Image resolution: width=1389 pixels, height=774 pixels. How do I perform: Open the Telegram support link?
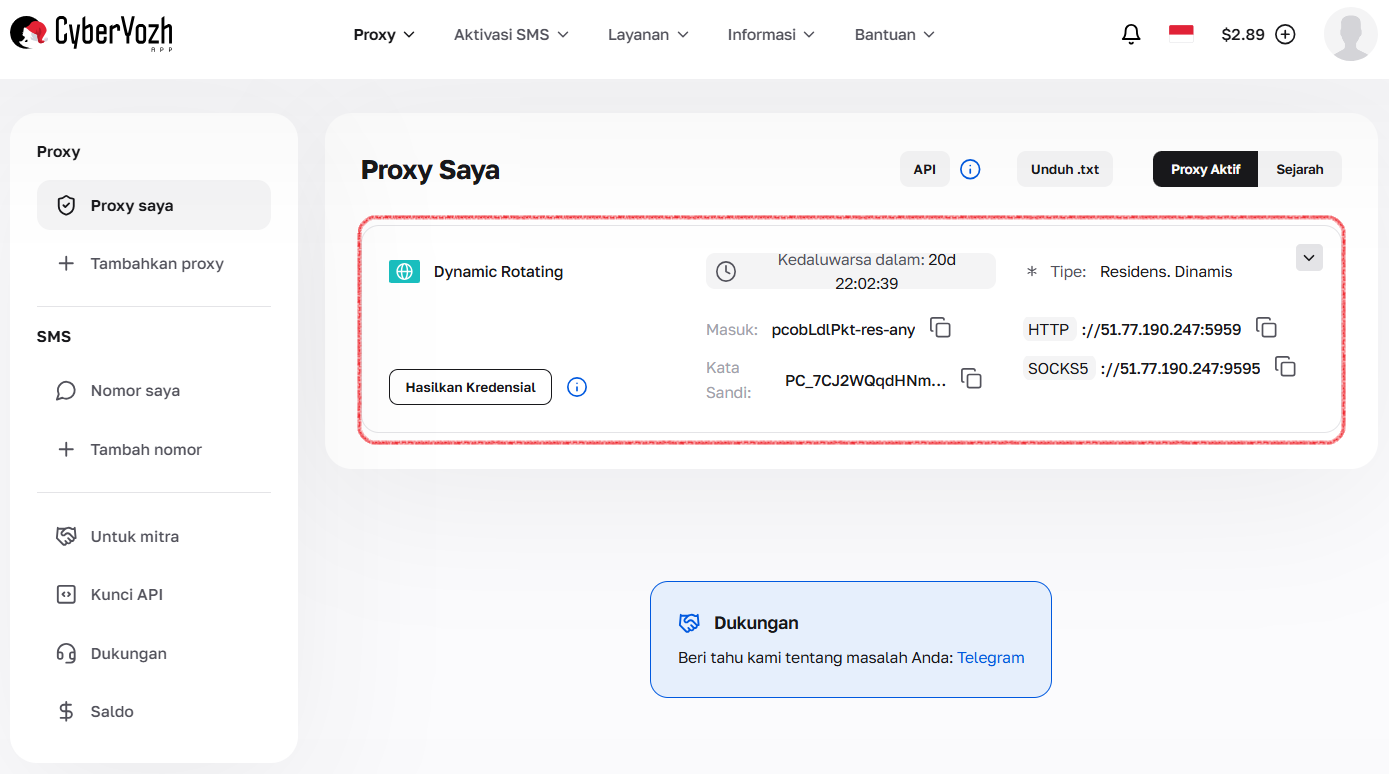coord(990,657)
